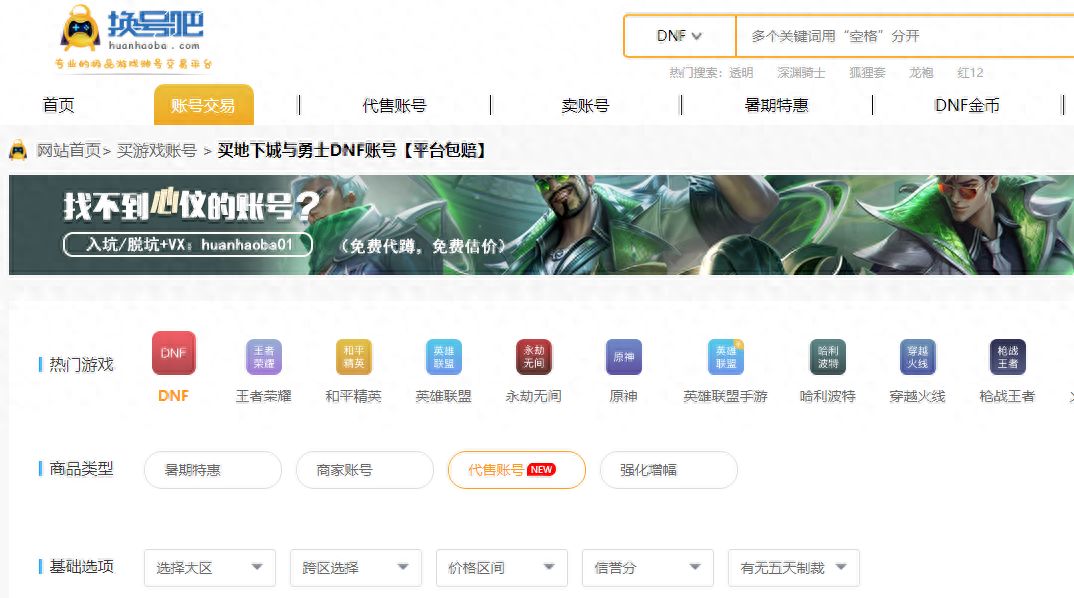Open the 选择大区 dropdown
Viewport: 1074px width, 598px height.
tap(209, 567)
